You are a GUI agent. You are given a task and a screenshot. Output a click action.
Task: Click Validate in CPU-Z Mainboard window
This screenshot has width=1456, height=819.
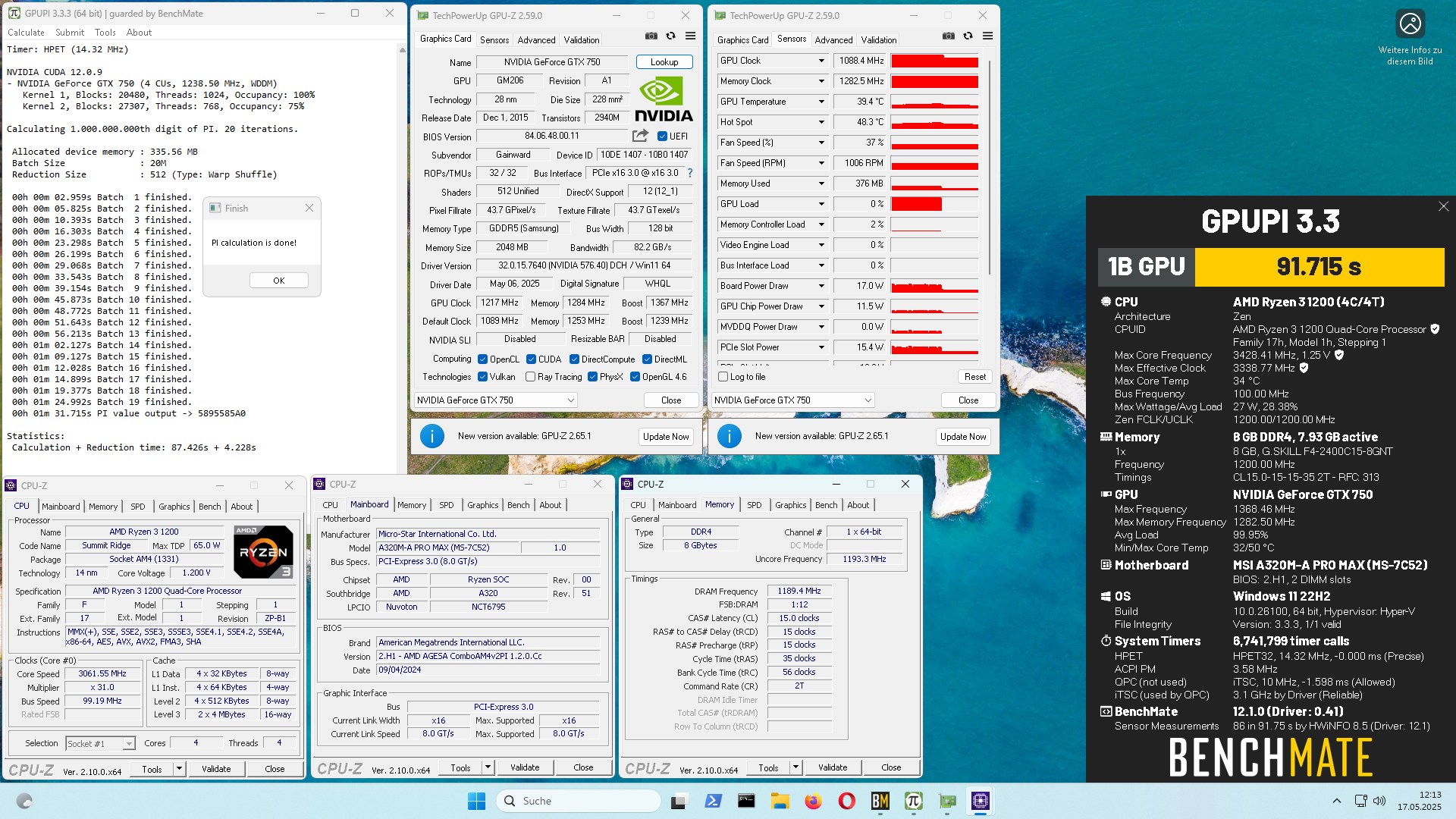point(525,767)
